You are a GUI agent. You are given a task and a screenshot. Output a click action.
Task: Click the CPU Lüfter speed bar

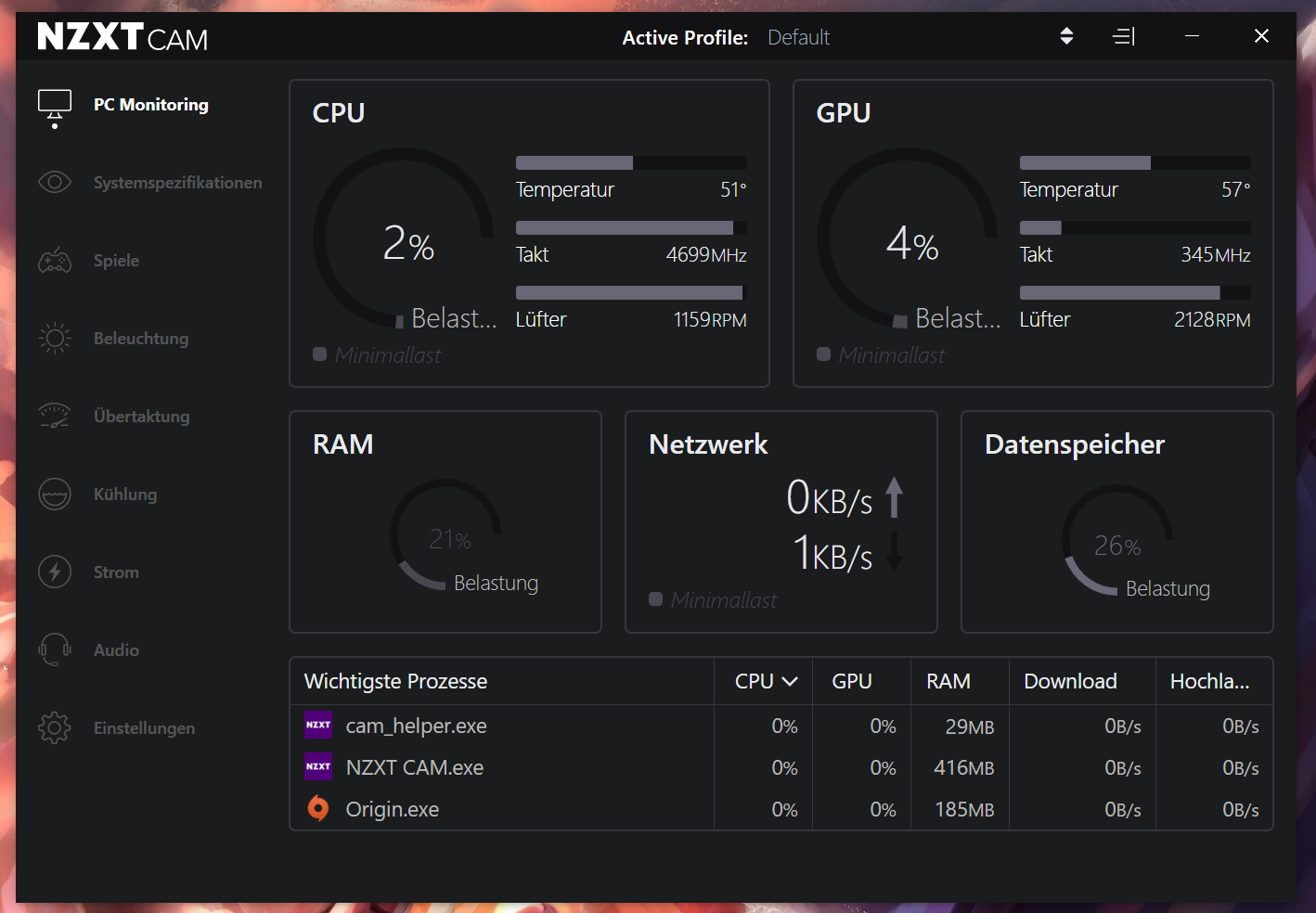pyautogui.click(x=631, y=292)
